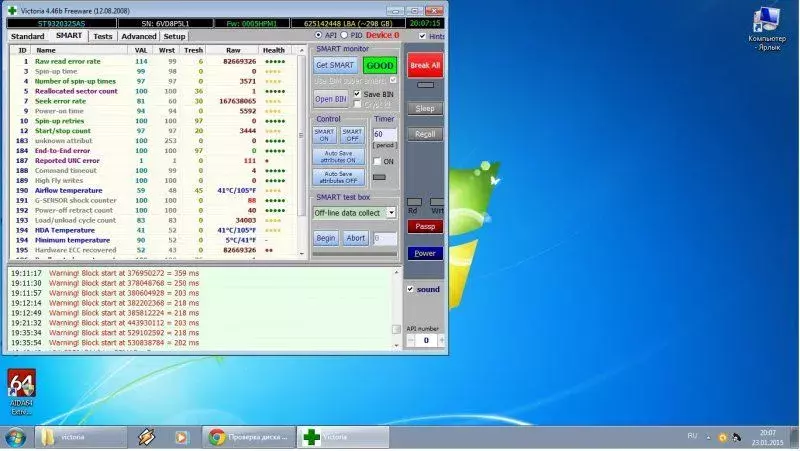Click the RU language indicator

click(x=692, y=436)
